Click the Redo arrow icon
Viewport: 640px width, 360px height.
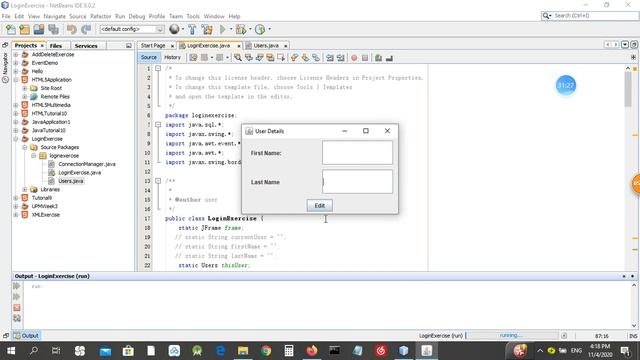click(86, 29)
